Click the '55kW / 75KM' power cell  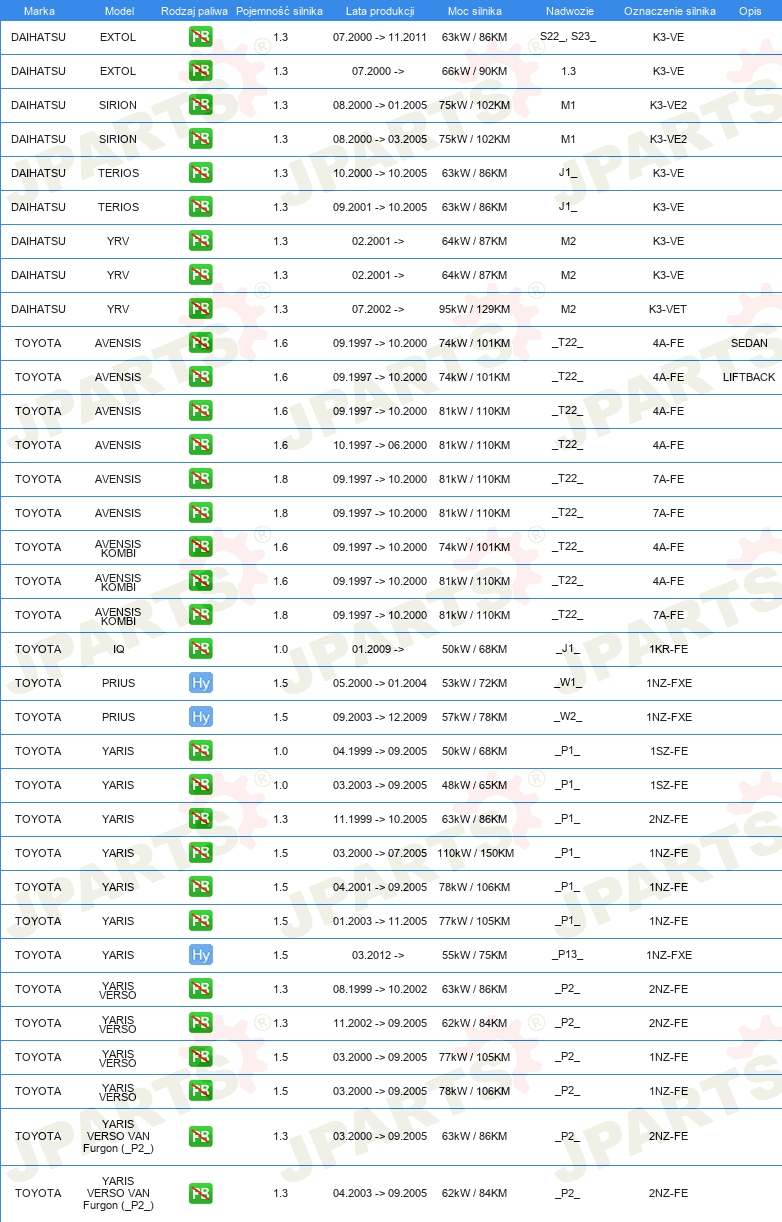[x=474, y=955]
